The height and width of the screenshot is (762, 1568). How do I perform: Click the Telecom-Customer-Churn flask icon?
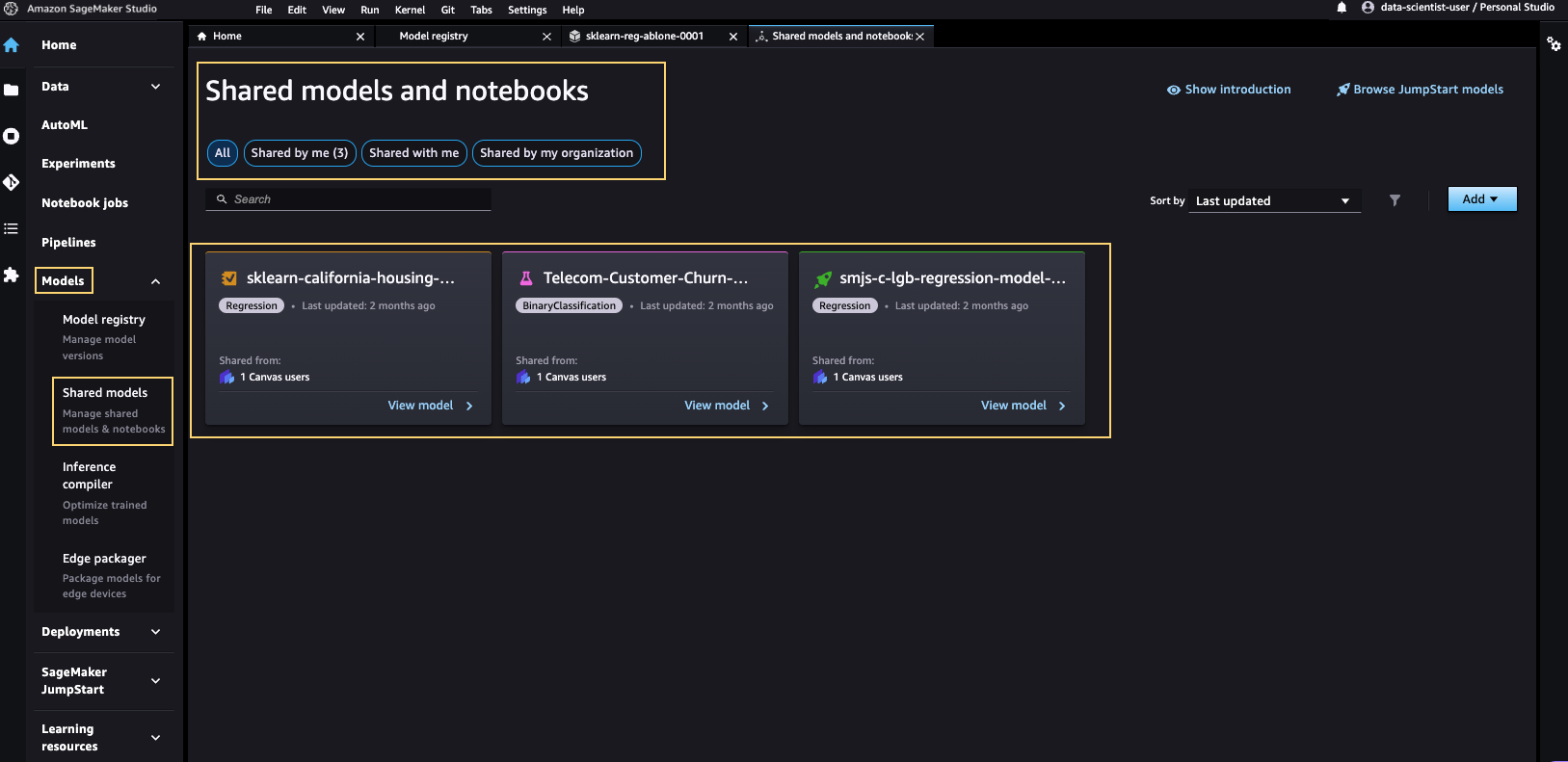point(526,278)
